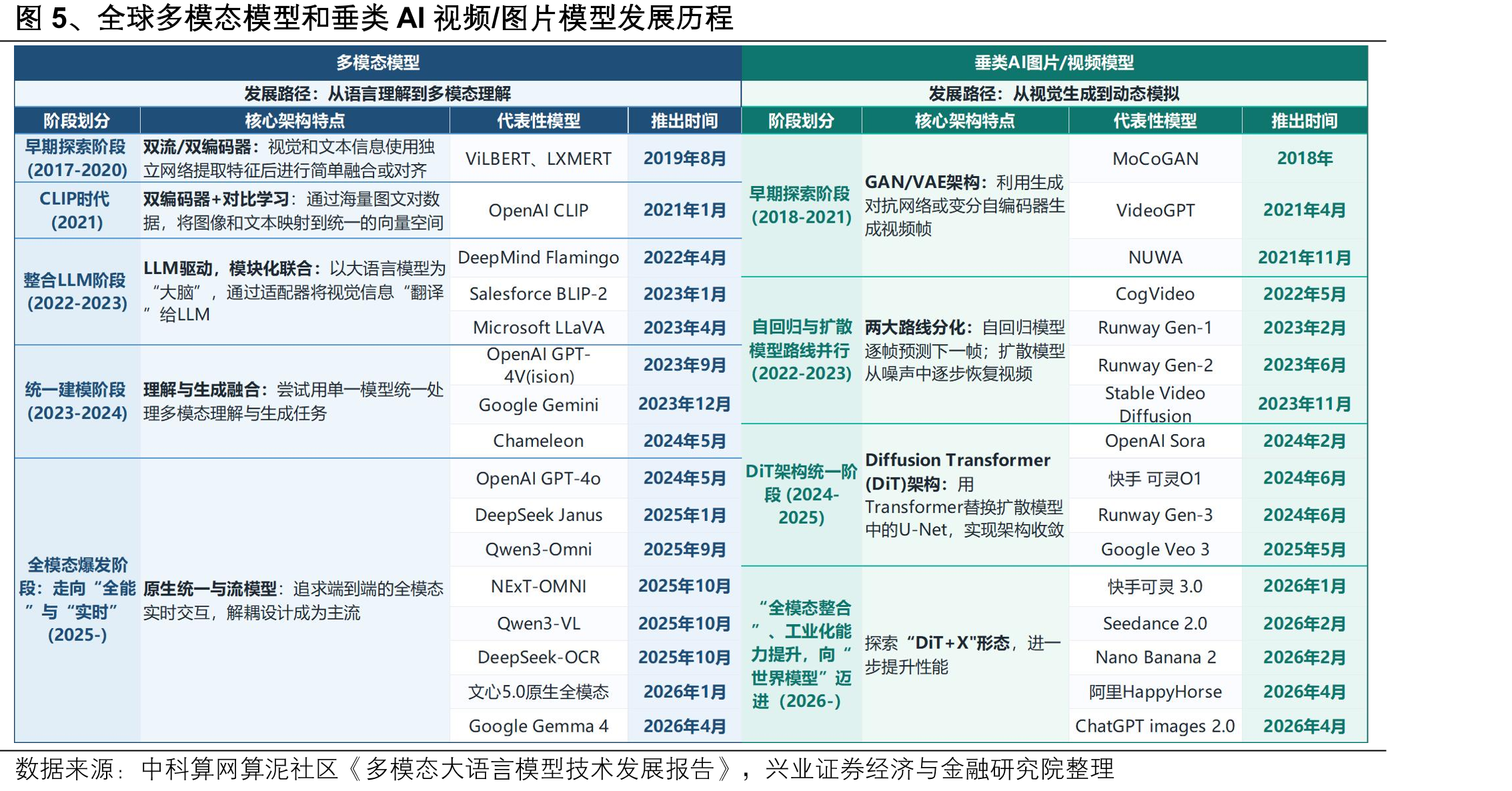The image size is (1512, 791).
Task: Select the 双流/双编码器 description cell
Action: pyautogui.click(x=295, y=159)
